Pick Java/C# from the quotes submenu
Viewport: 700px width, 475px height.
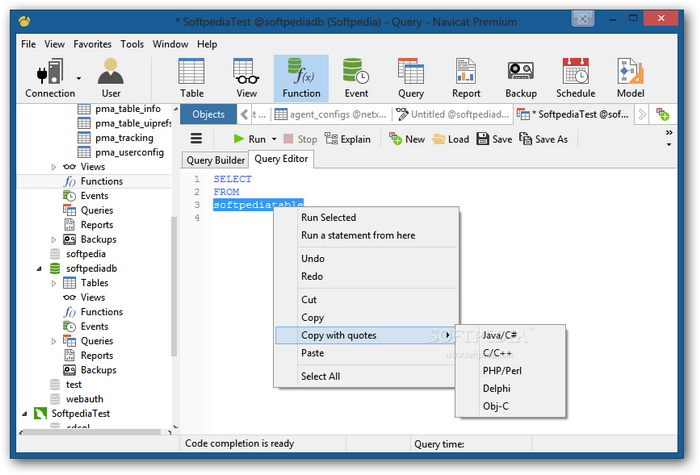click(x=502, y=334)
